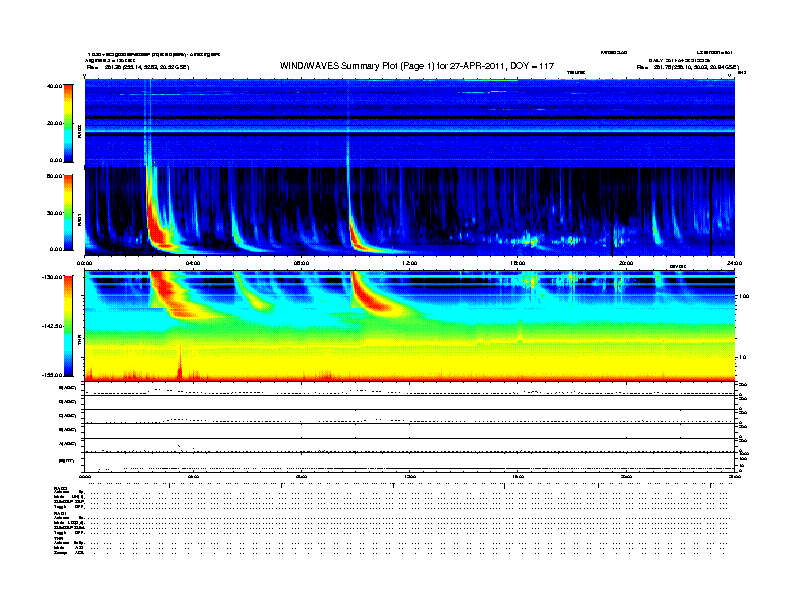792x612 pixels.
Task: Click the -142.50 label on TNR color scale
Action: (53, 326)
